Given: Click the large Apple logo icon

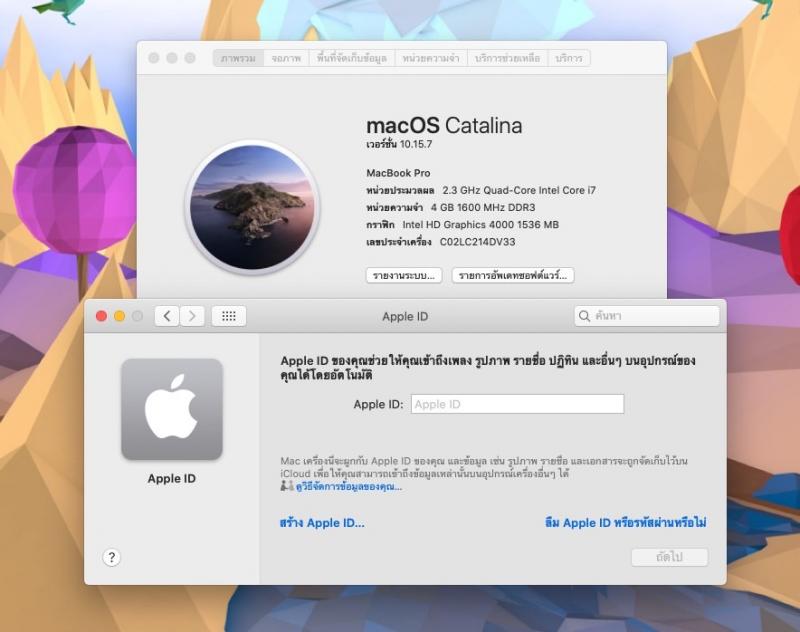Looking at the screenshot, I should pyautogui.click(x=172, y=409).
